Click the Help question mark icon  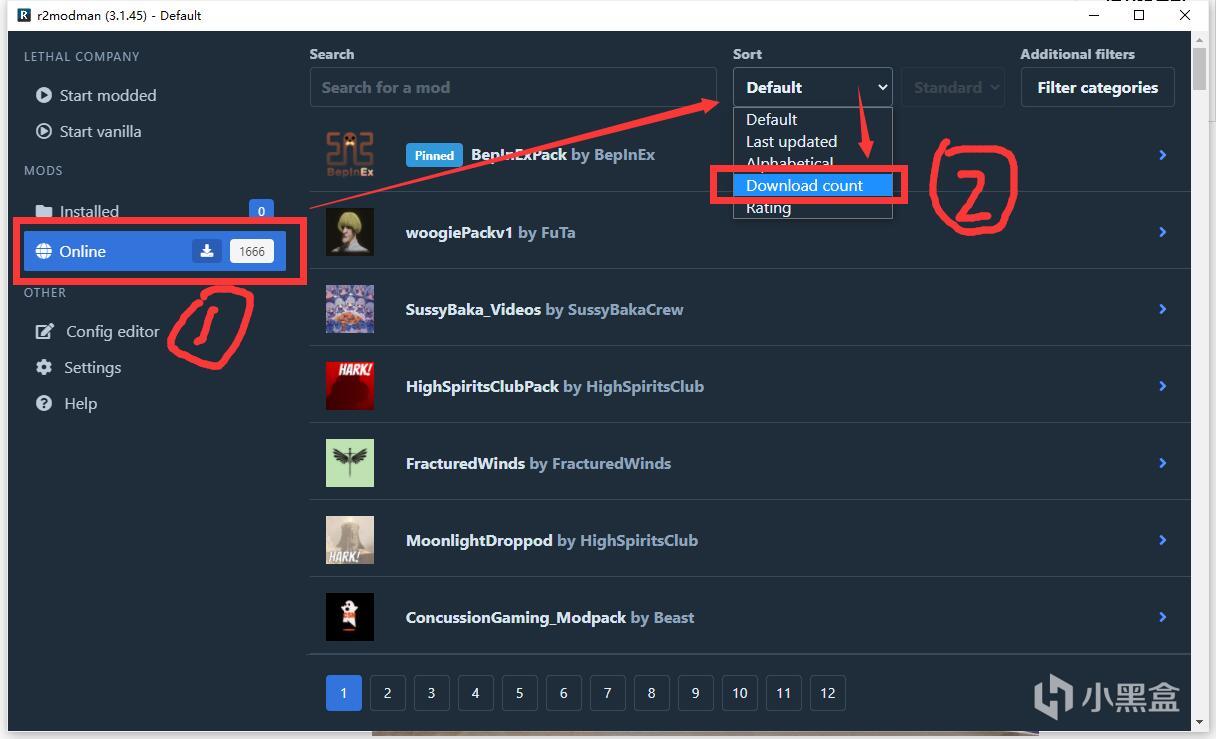coord(44,403)
